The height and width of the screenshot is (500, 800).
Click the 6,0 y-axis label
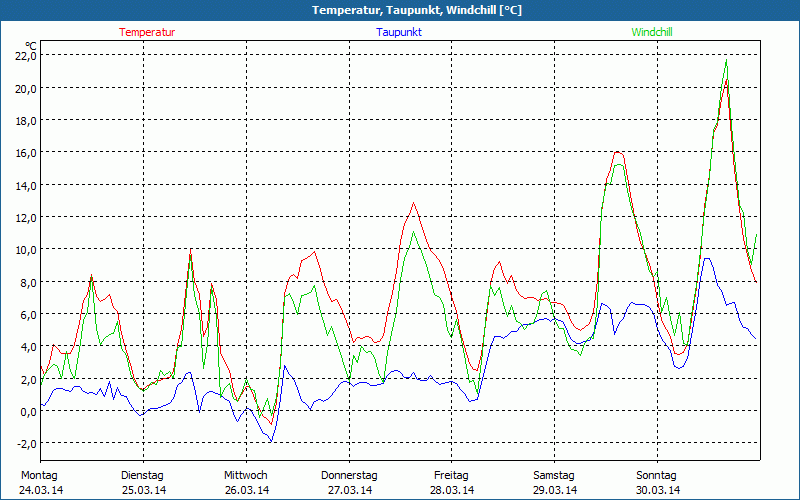tap(29, 315)
